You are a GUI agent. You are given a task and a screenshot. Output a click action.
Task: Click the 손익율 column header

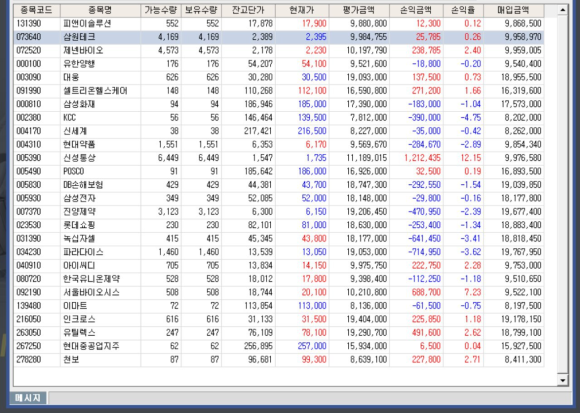[x=463, y=10]
